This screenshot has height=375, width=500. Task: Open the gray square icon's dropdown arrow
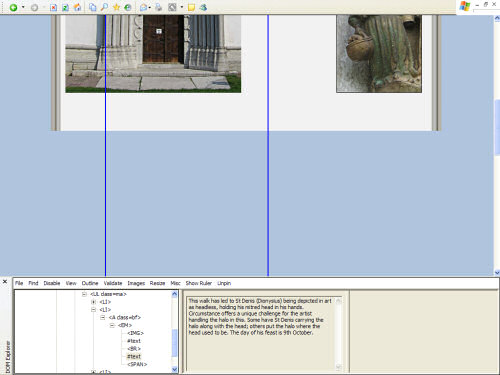[x=182, y=7]
